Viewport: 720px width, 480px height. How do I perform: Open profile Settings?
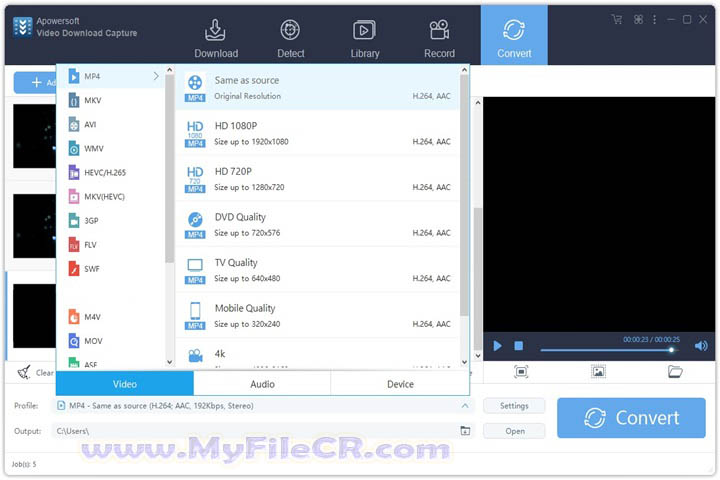click(514, 406)
